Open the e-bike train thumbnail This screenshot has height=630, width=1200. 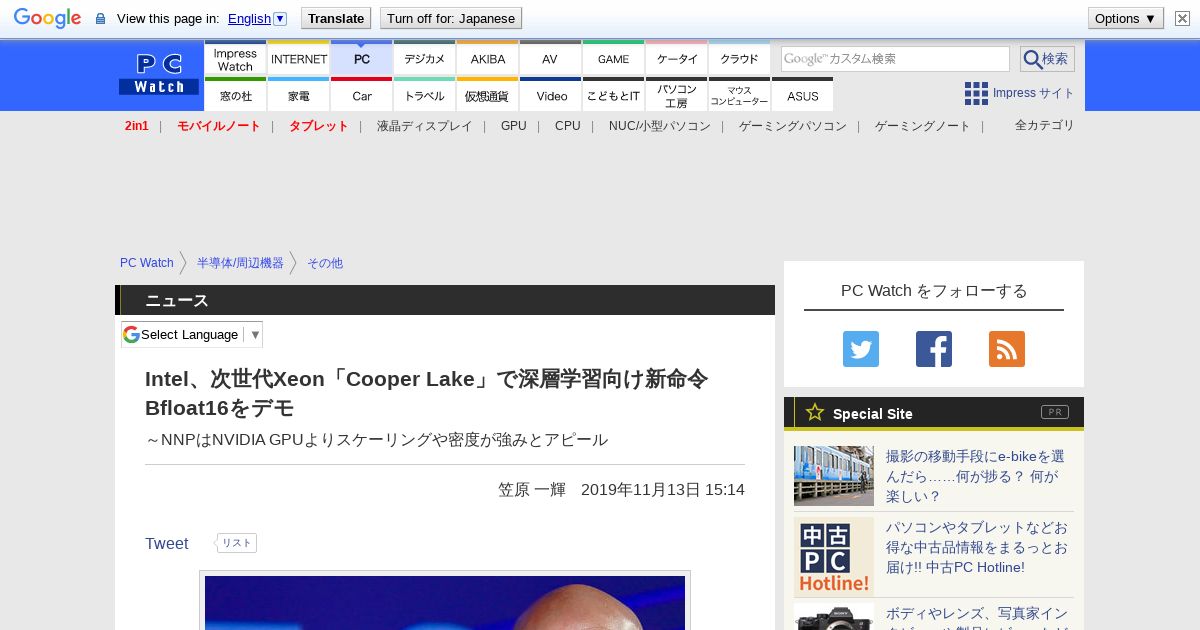[x=834, y=476]
